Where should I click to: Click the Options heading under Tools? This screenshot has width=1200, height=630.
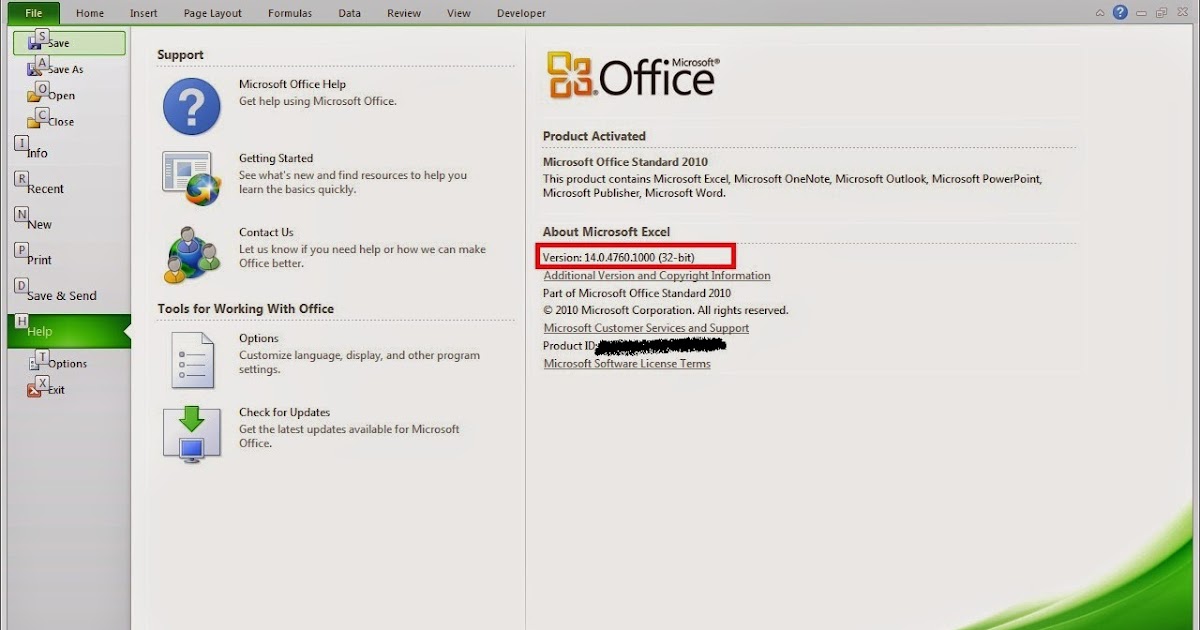258,339
